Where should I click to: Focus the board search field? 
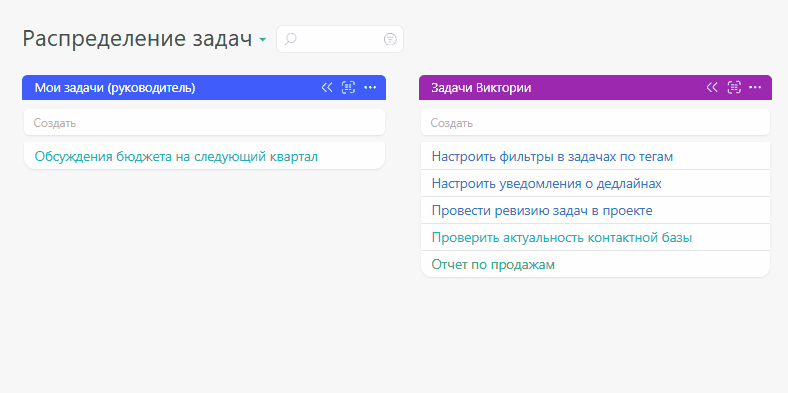pyautogui.click(x=340, y=39)
